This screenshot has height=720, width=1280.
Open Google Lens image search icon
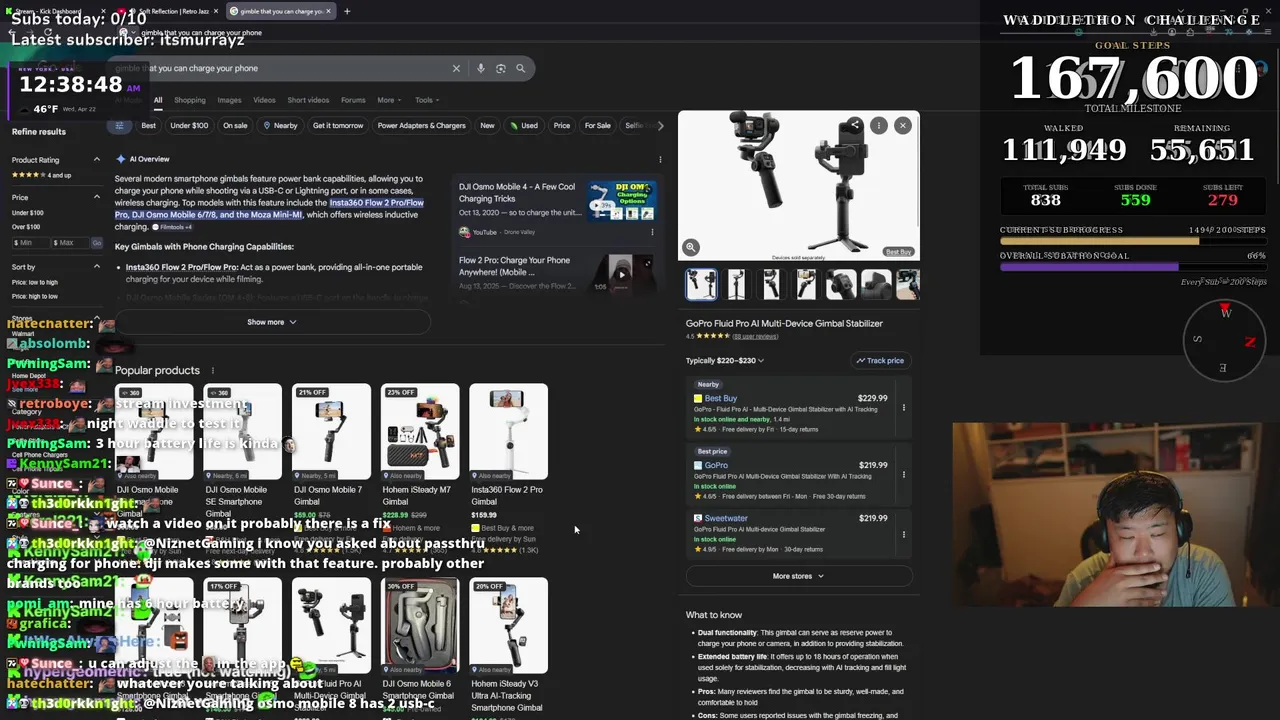click(x=501, y=68)
